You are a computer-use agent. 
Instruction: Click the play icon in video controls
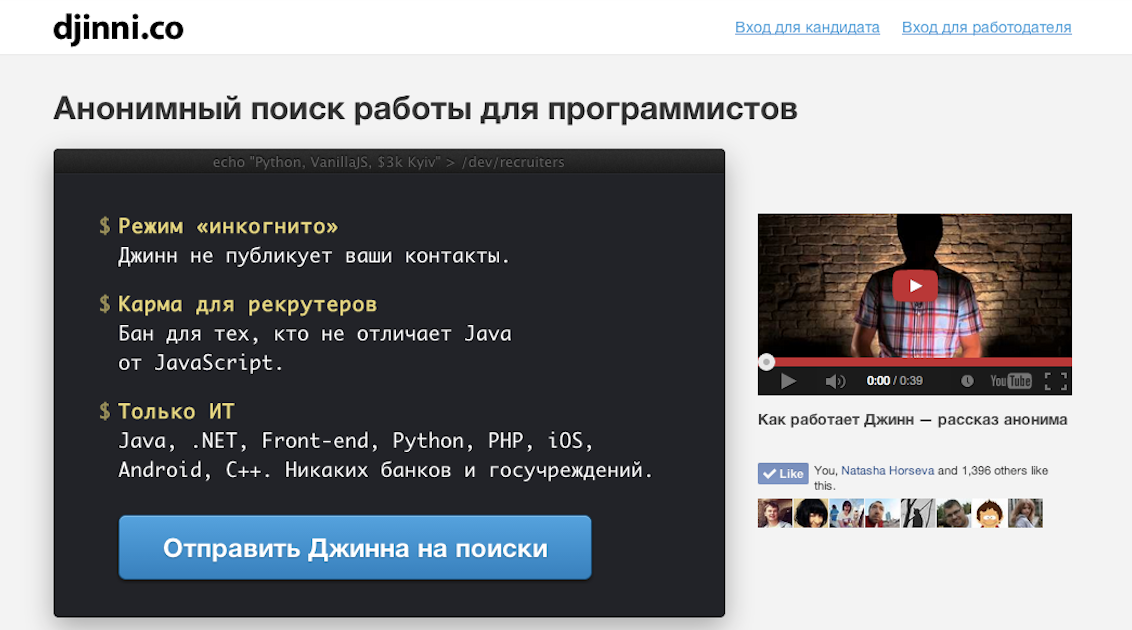tap(788, 381)
